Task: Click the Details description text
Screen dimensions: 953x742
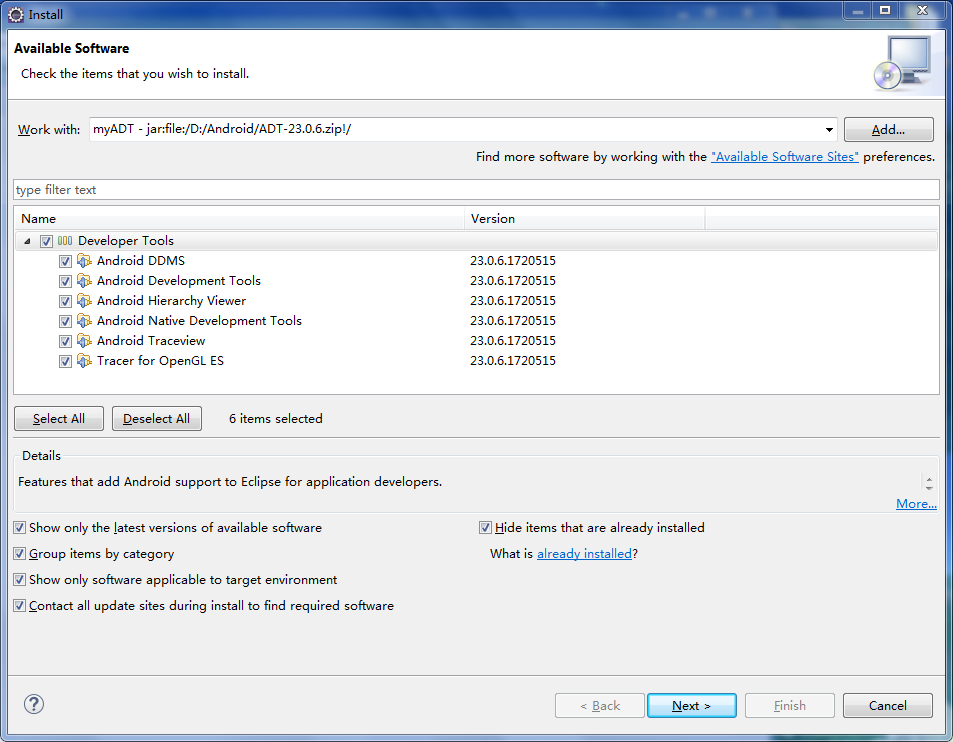Action: tap(230, 482)
